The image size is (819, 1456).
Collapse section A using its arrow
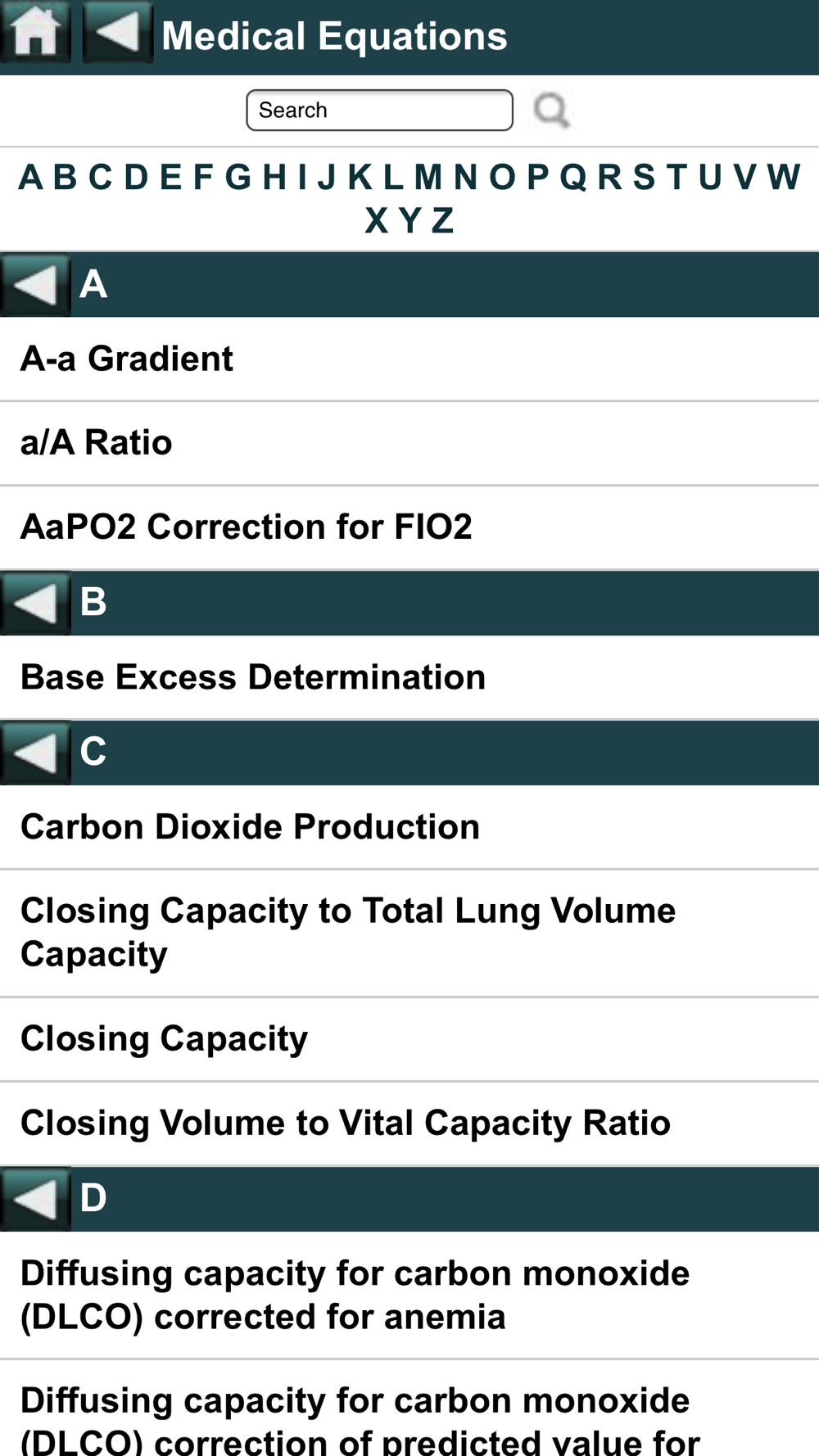point(35,285)
